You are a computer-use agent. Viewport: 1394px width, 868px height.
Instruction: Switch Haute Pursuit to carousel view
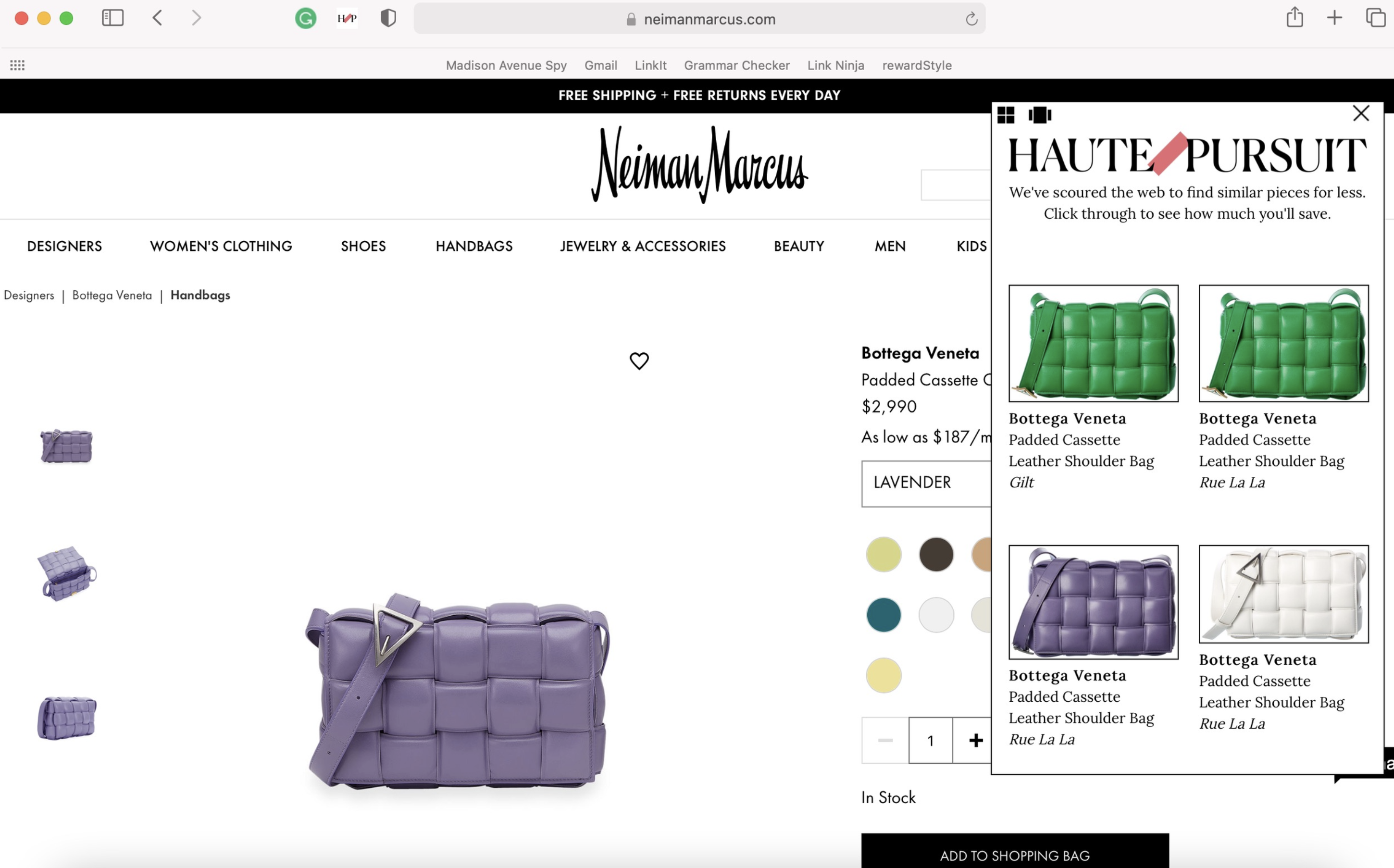(1040, 115)
